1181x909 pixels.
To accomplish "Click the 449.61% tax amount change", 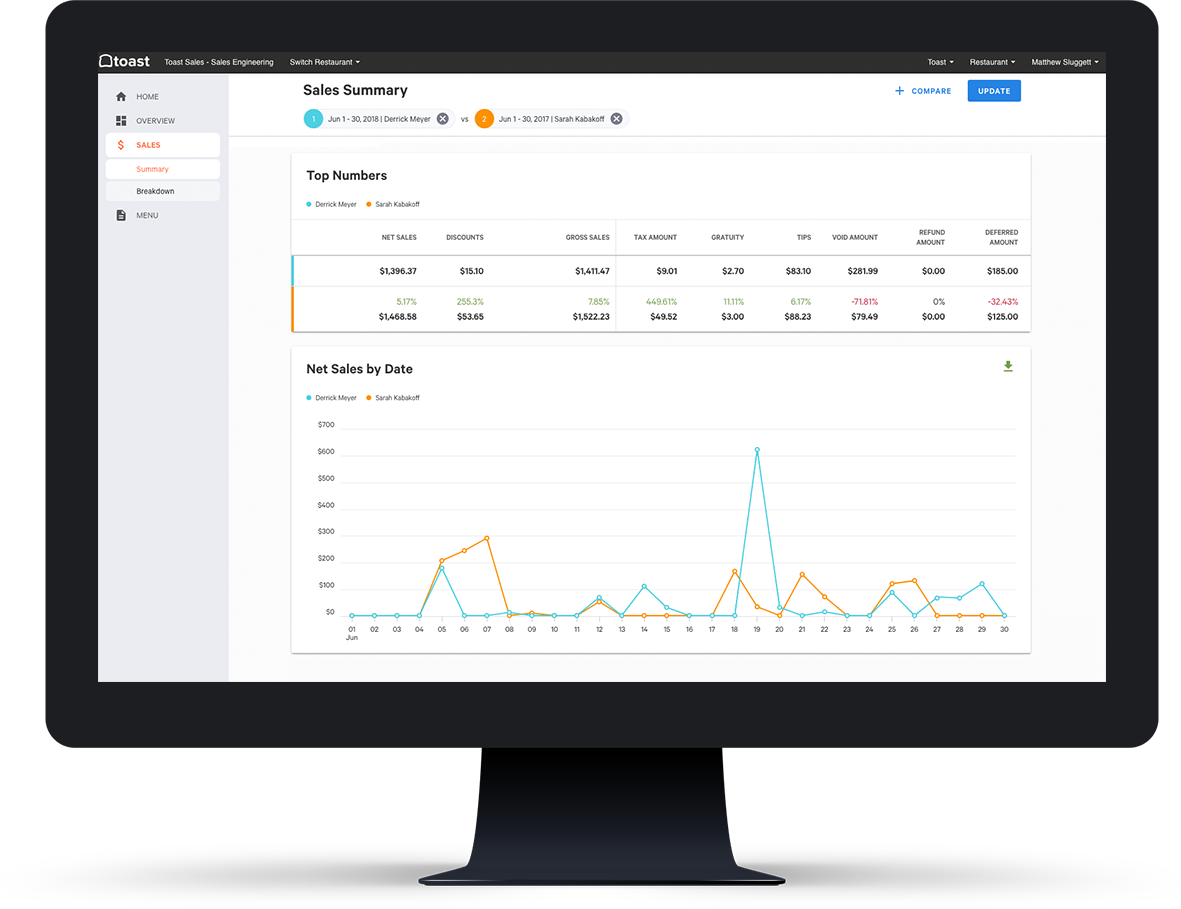I will [x=661, y=302].
